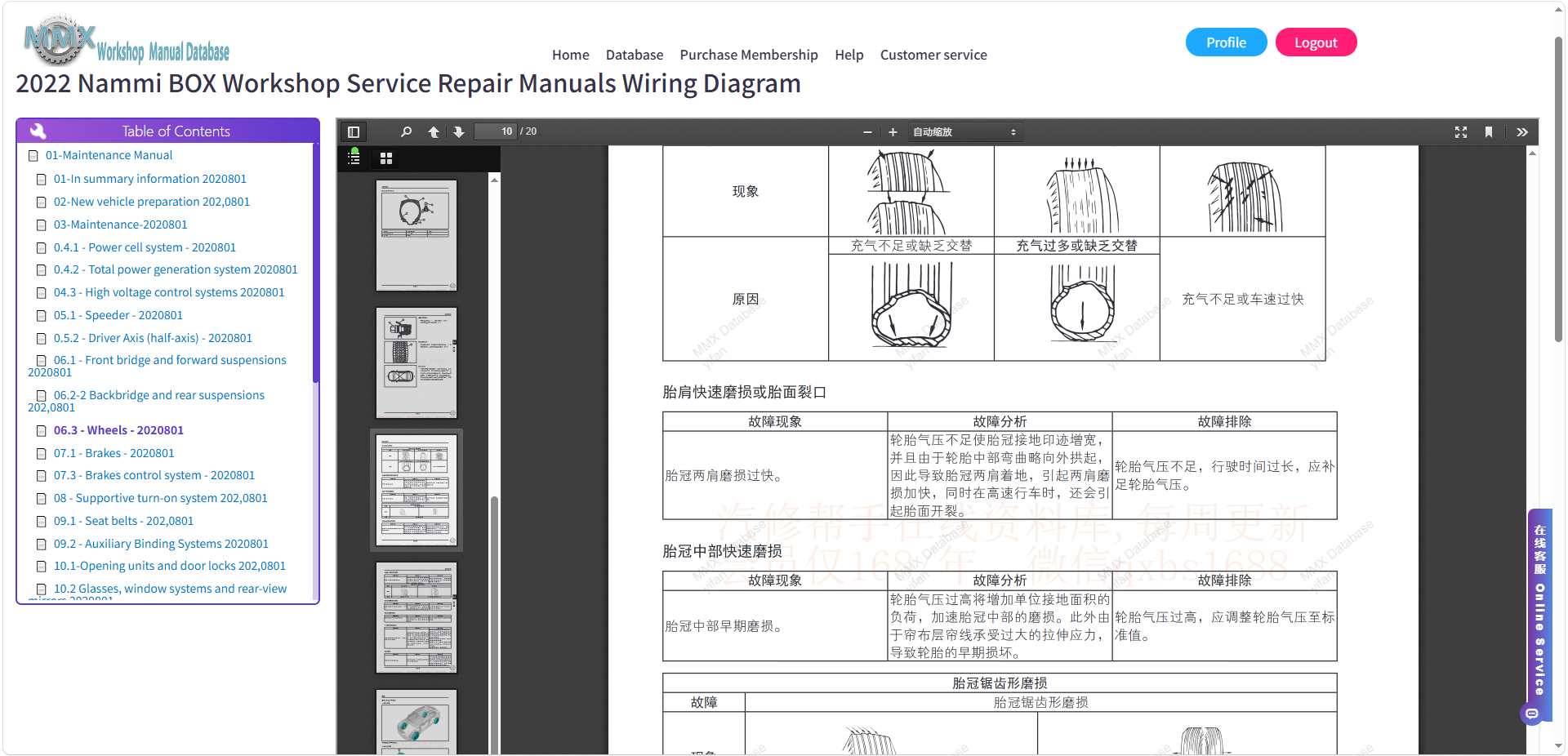Go to the previous PDF page
Image resolution: width=1568 pixels, height=756 pixels.
tap(434, 131)
